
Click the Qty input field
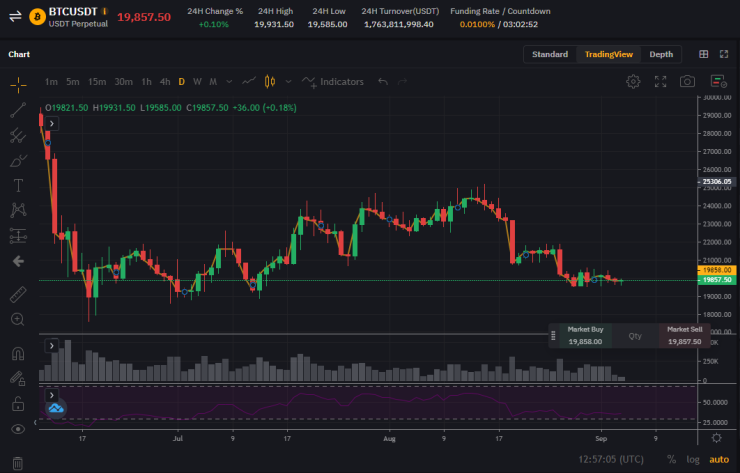[635, 336]
